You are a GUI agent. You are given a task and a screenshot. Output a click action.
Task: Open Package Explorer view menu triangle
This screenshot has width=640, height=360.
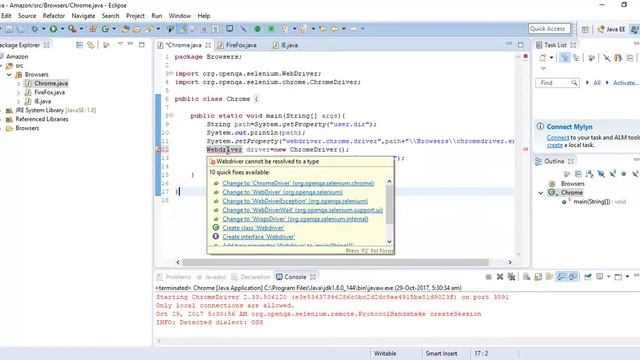point(120,44)
